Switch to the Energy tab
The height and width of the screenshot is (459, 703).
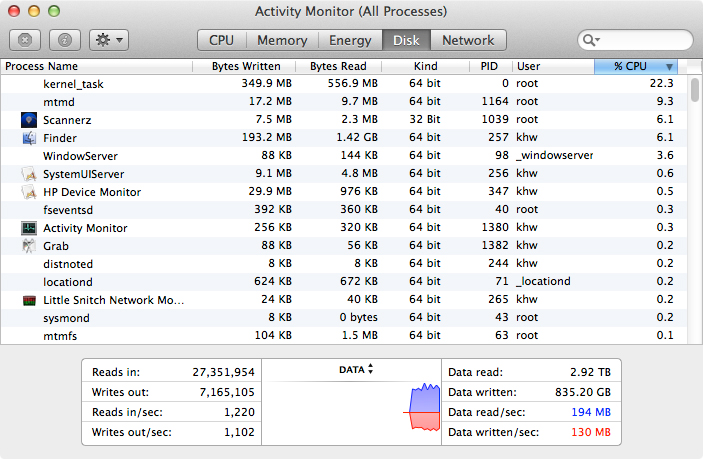tap(350, 40)
